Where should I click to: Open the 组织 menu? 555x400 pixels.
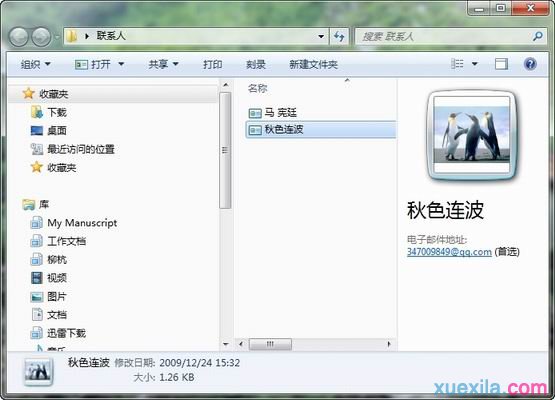pyautogui.click(x=35, y=64)
